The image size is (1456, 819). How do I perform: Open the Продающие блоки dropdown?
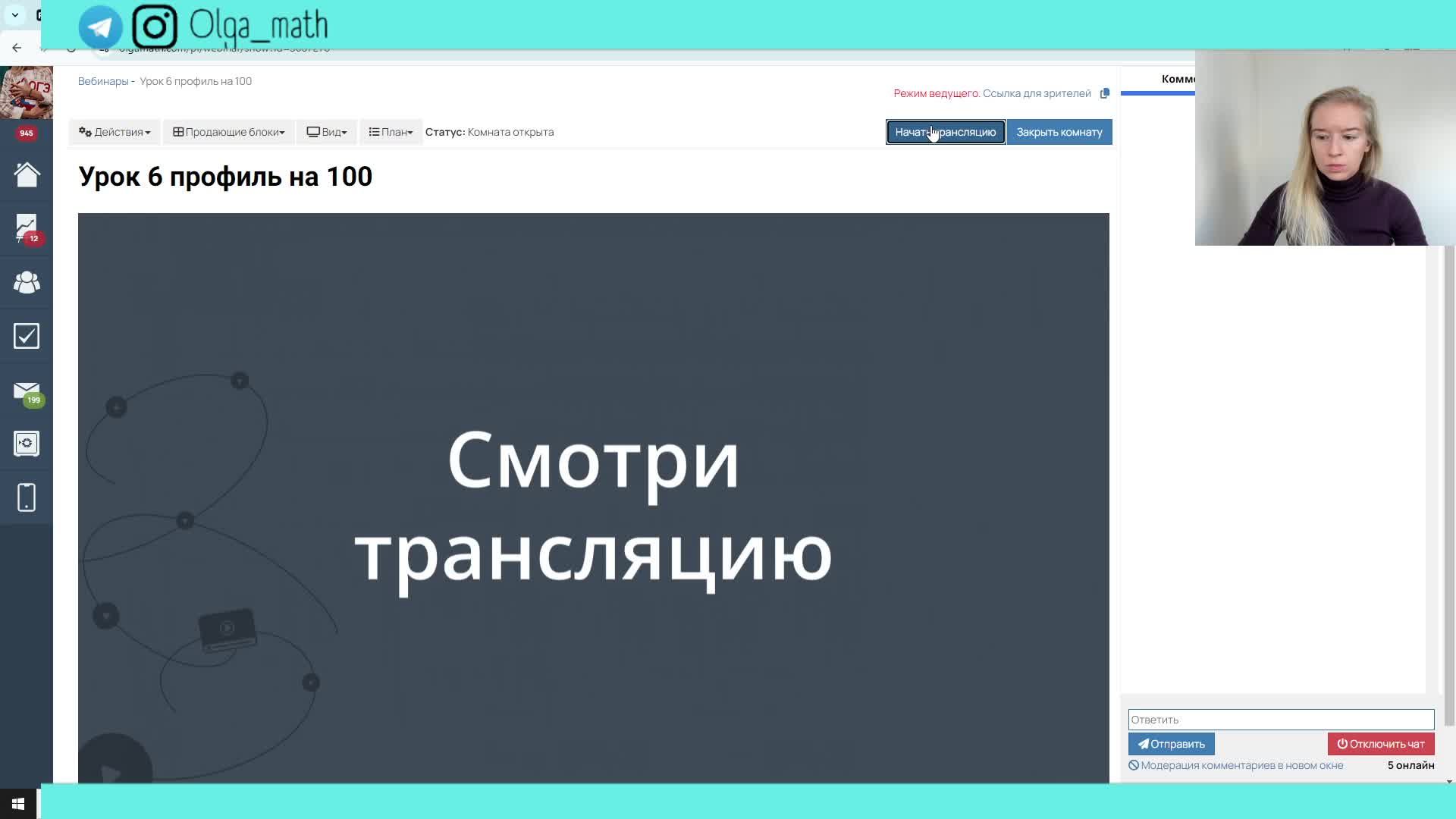pos(228,132)
